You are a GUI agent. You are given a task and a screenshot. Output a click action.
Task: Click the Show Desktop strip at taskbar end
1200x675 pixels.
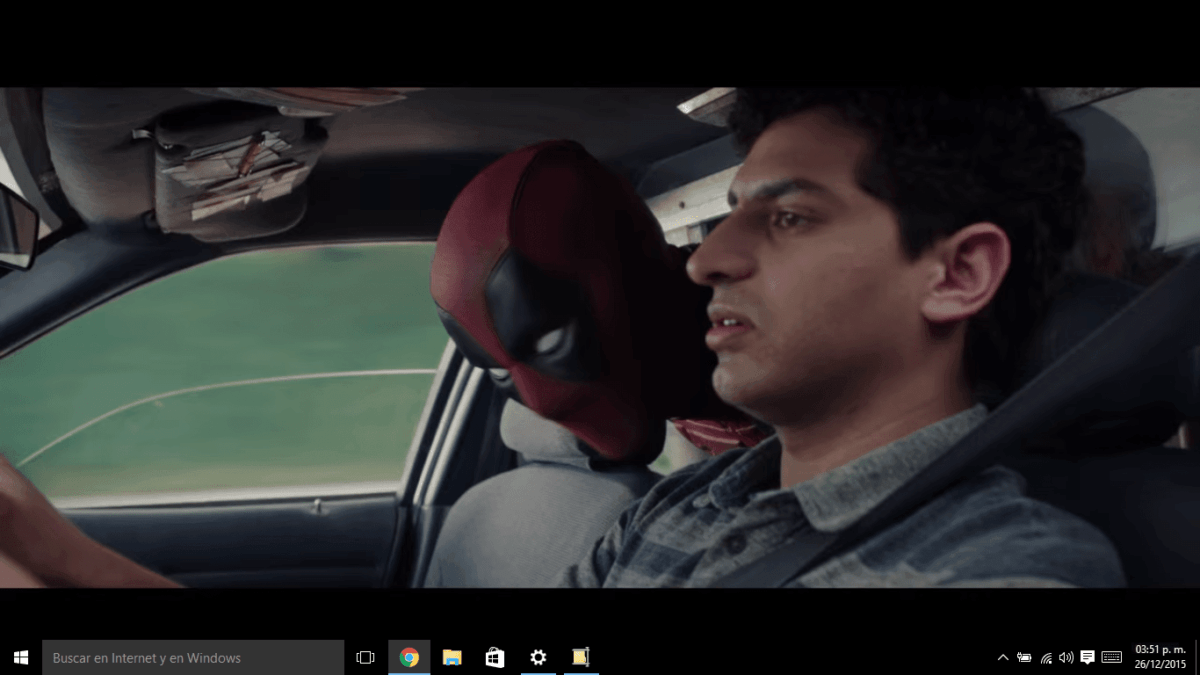point(1196,657)
